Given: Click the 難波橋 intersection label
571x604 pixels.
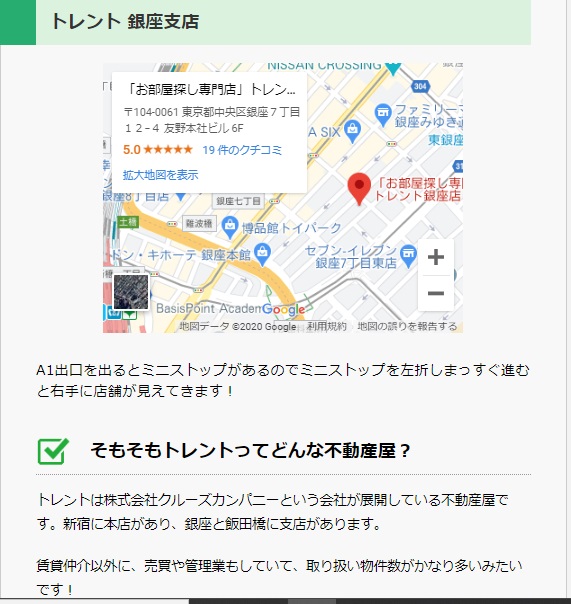Looking at the screenshot, I should [199, 223].
